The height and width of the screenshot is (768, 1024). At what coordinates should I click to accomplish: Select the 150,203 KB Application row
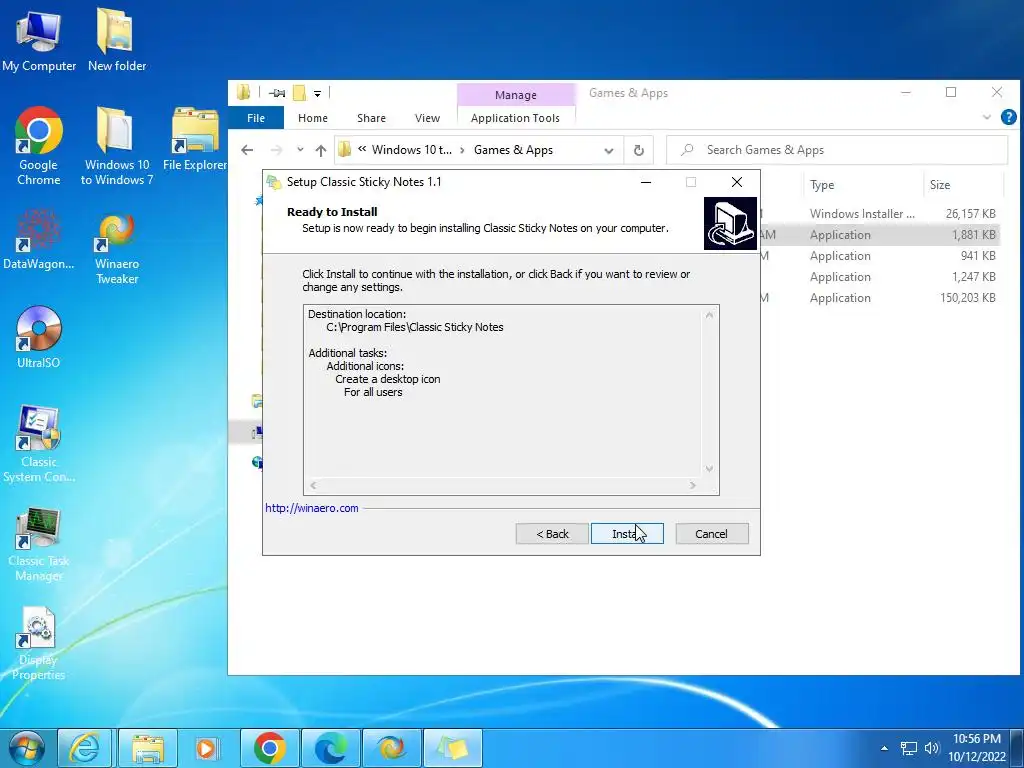880,297
